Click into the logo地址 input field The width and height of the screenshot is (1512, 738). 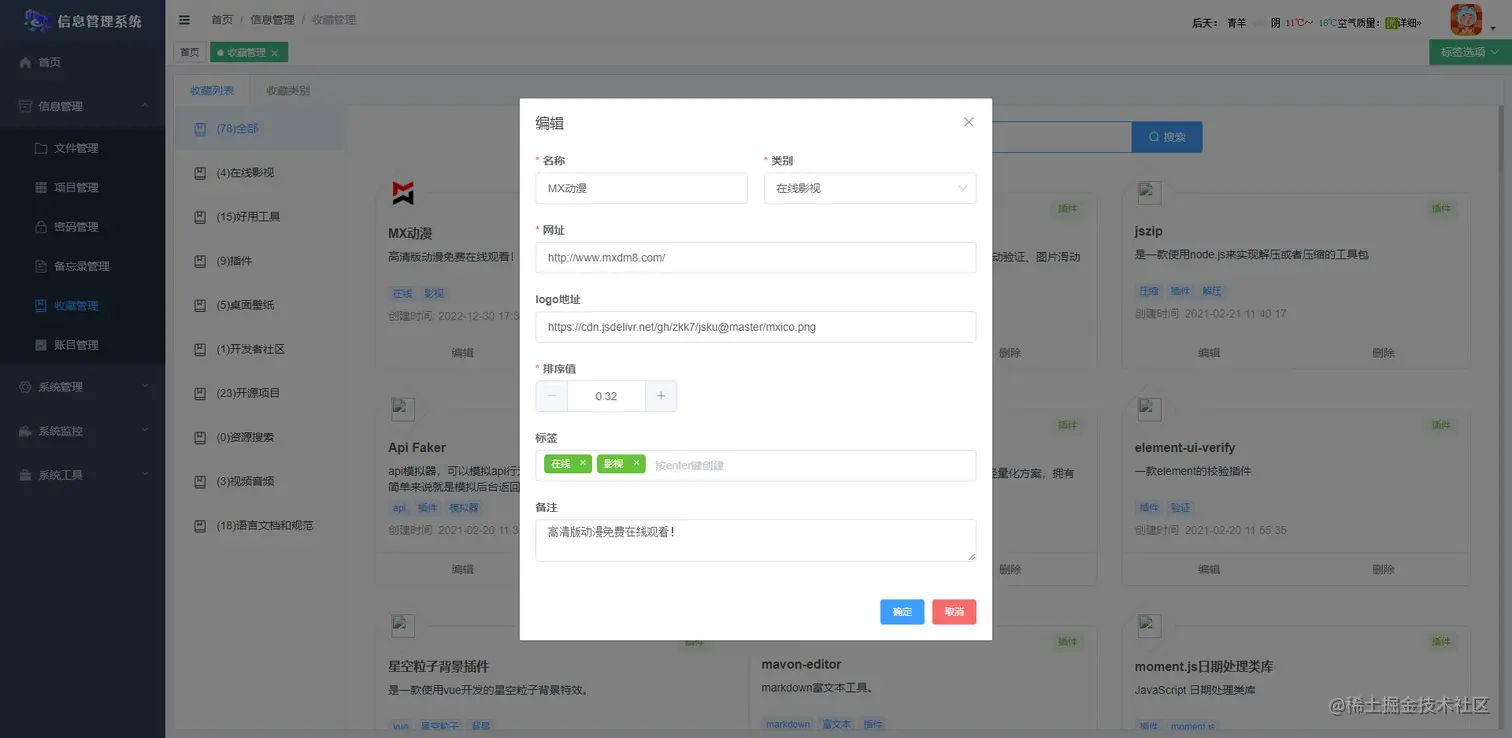[x=756, y=327]
